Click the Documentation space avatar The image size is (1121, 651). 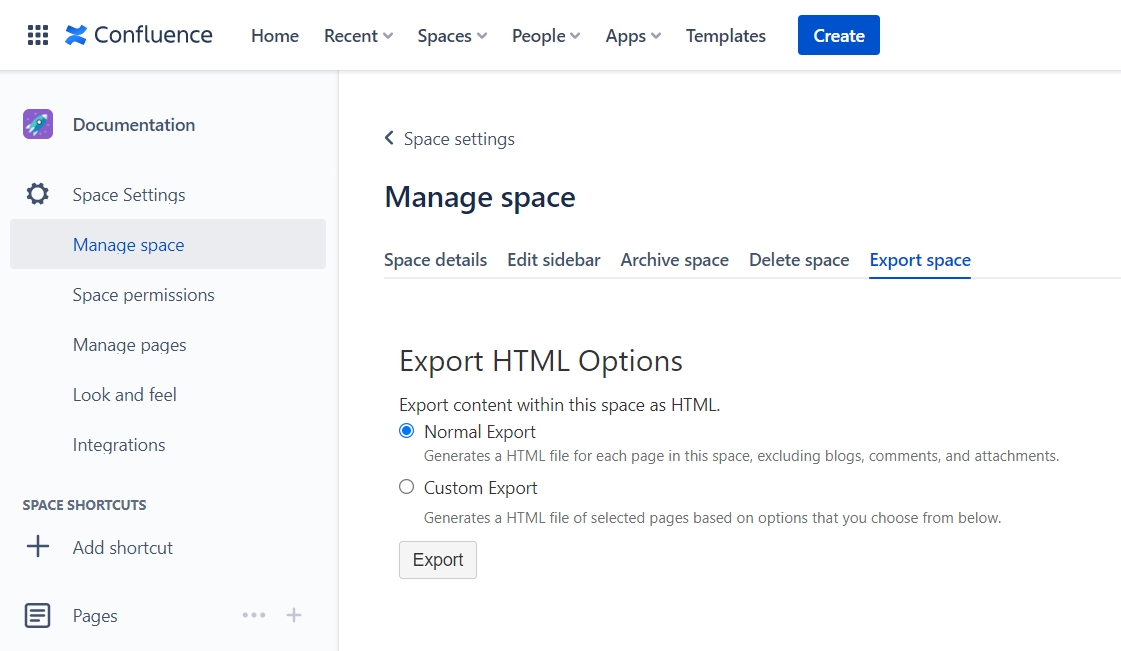pos(37,124)
